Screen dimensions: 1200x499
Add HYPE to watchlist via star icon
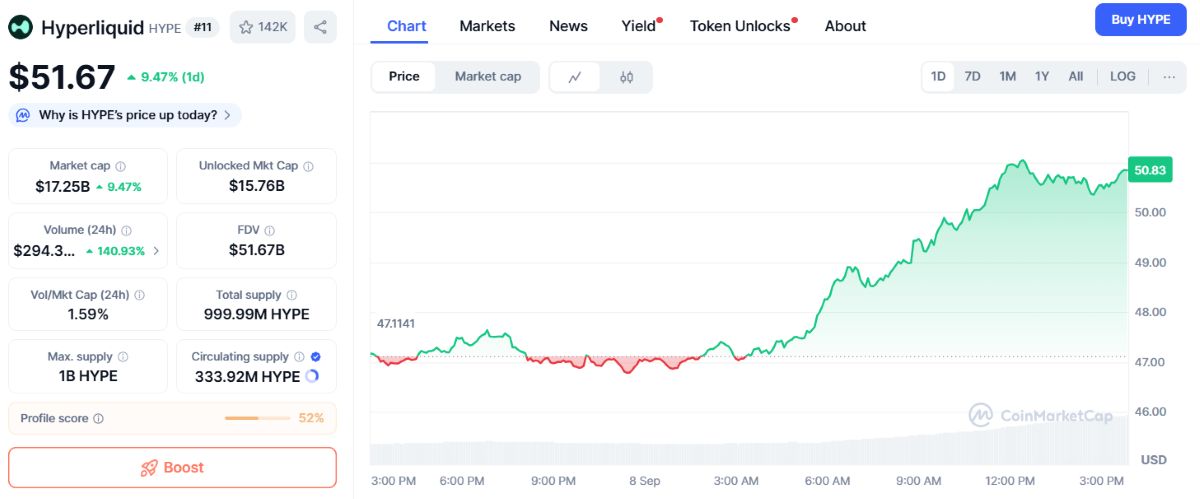246,27
